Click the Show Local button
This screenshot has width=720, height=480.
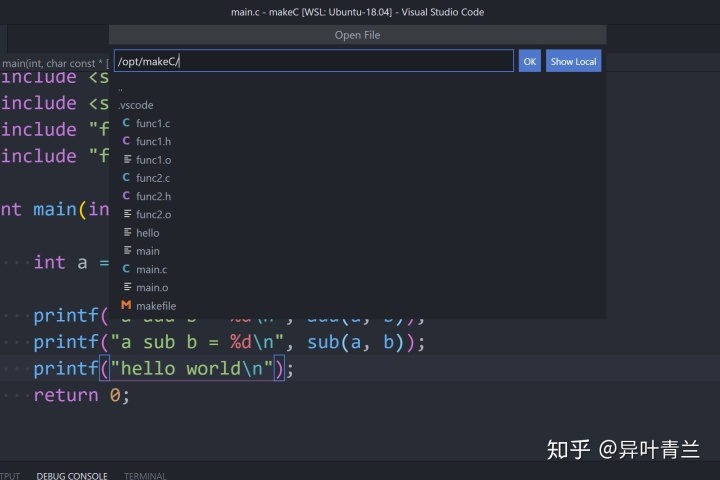573,61
